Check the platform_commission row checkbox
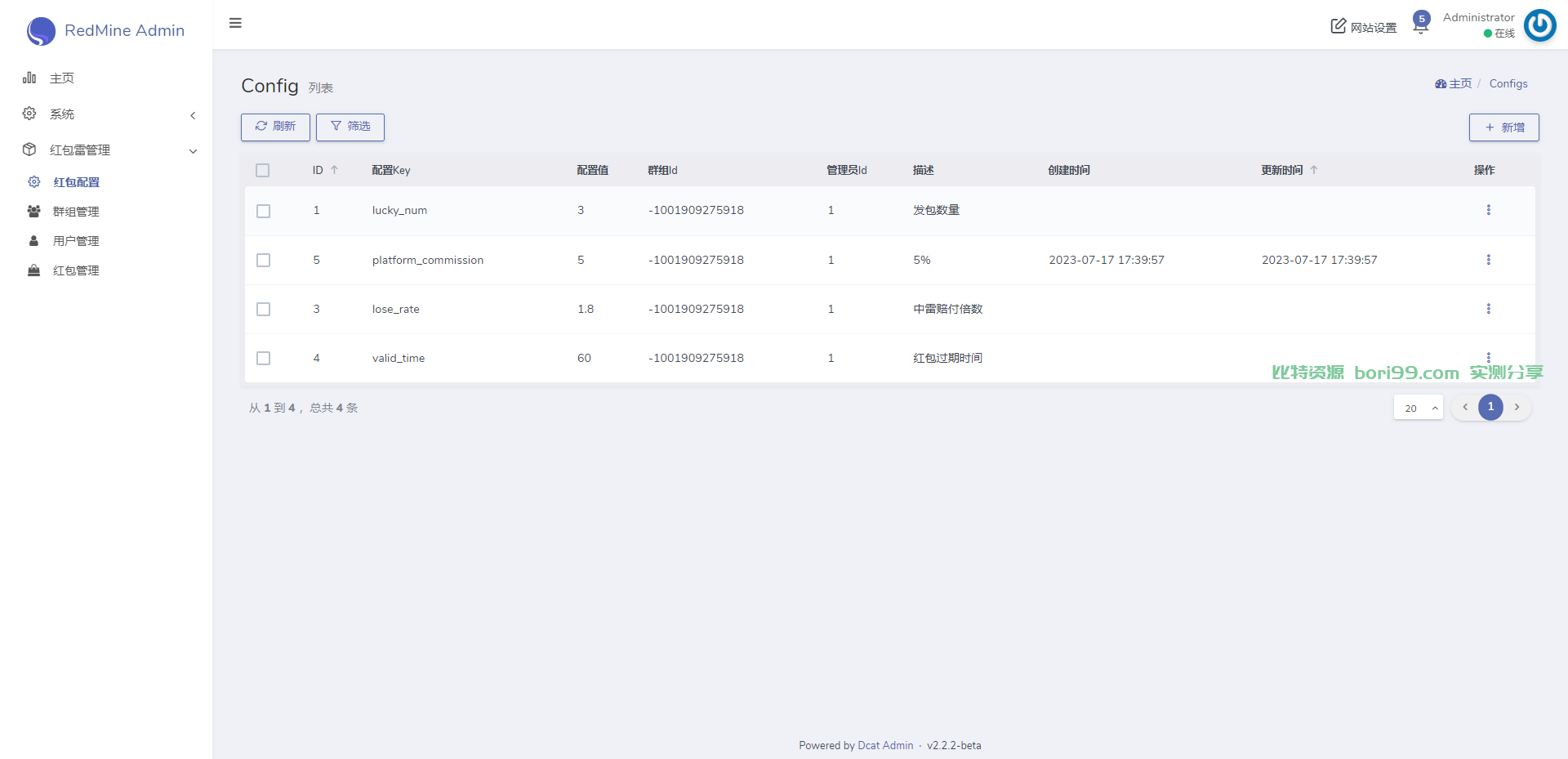Image resolution: width=1568 pixels, height=759 pixels. 263,260
